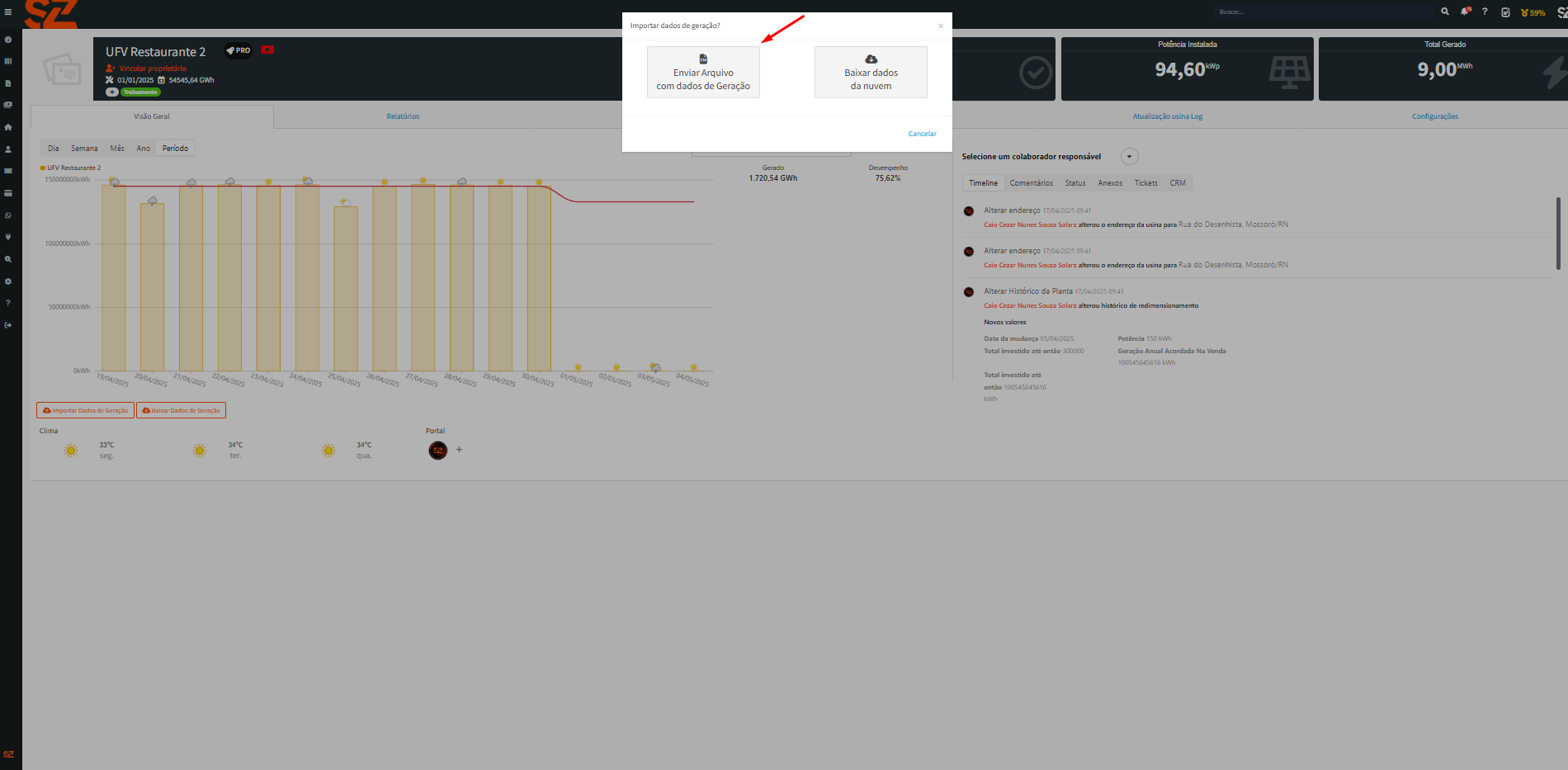Click the Buscar search field
Viewport: 1568px width, 770px height.
pos(1320,12)
